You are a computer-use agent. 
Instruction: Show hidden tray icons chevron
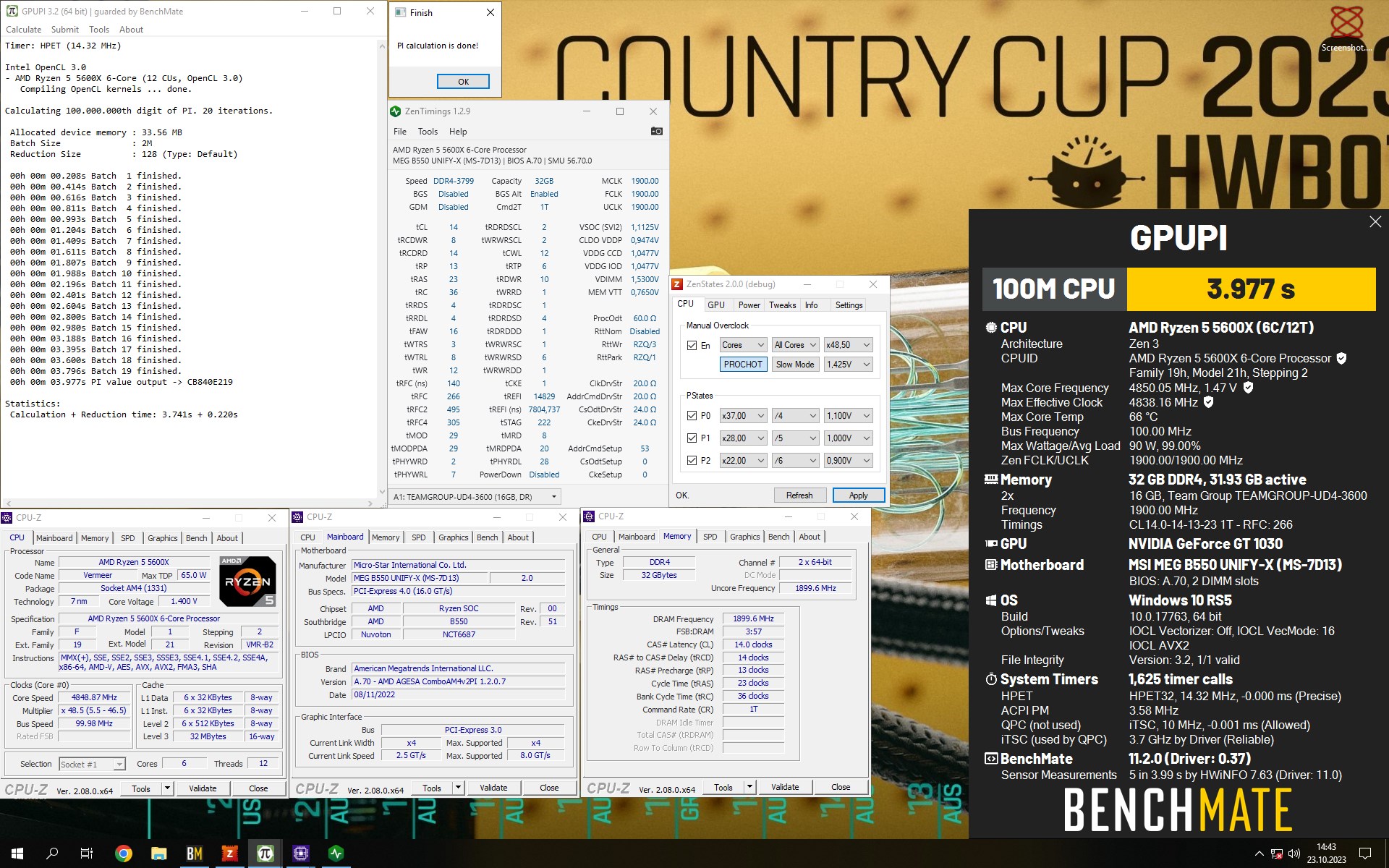pos(1259,854)
